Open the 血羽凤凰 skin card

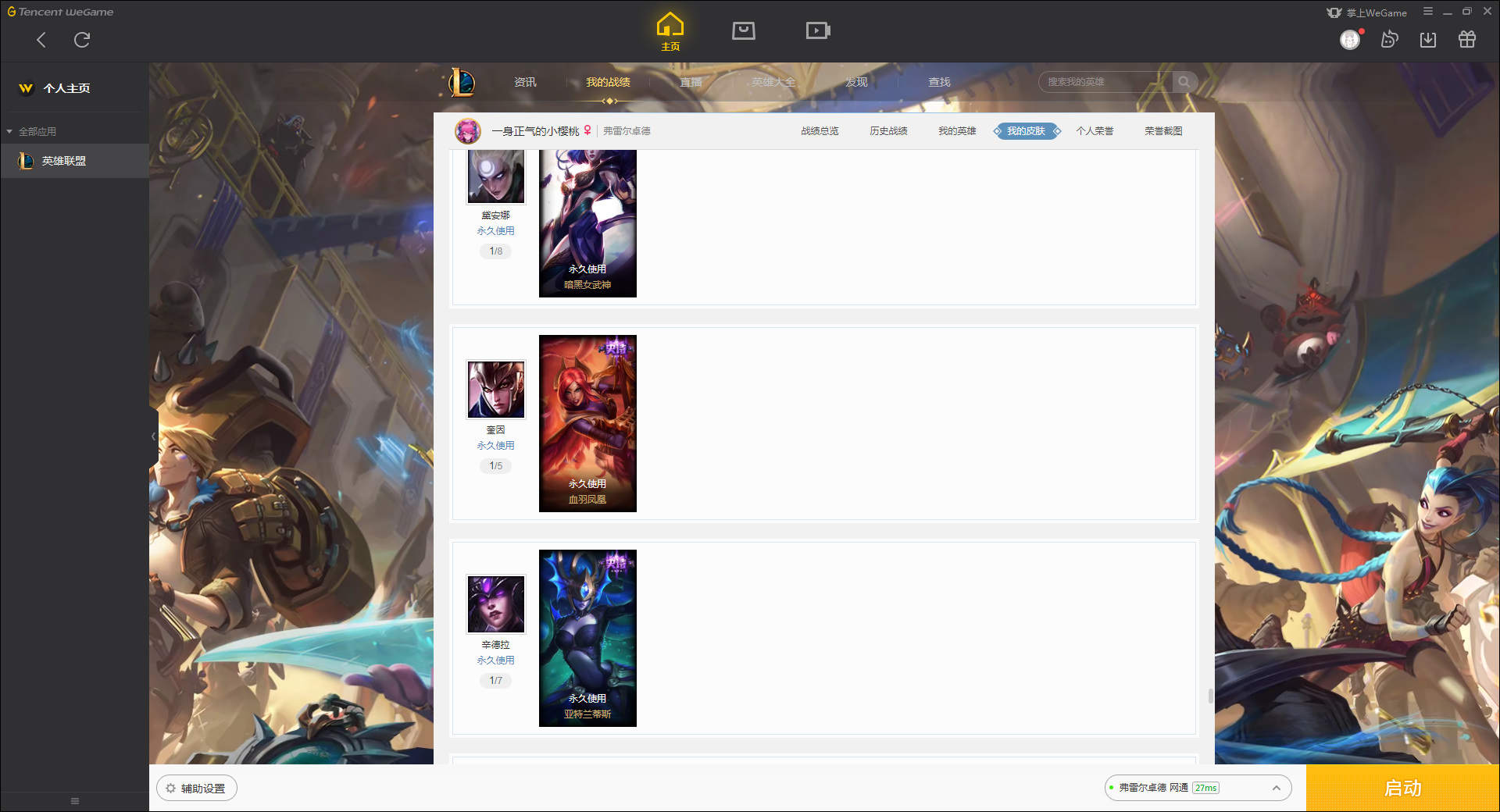[x=587, y=424]
